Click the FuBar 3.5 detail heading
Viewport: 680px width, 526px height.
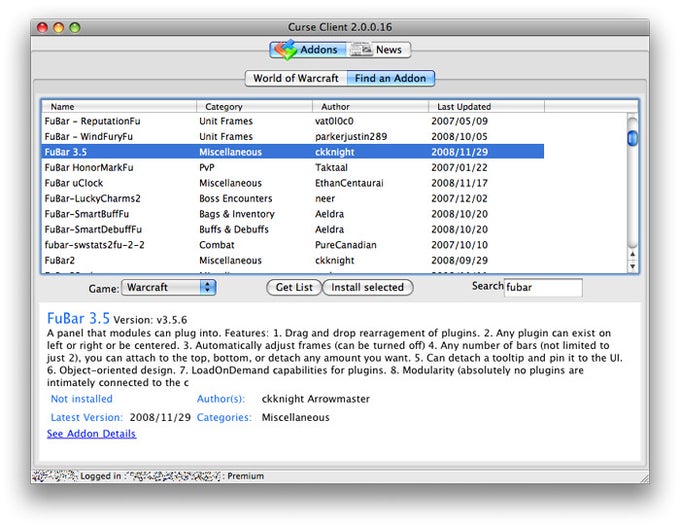[x=78, y=318]
